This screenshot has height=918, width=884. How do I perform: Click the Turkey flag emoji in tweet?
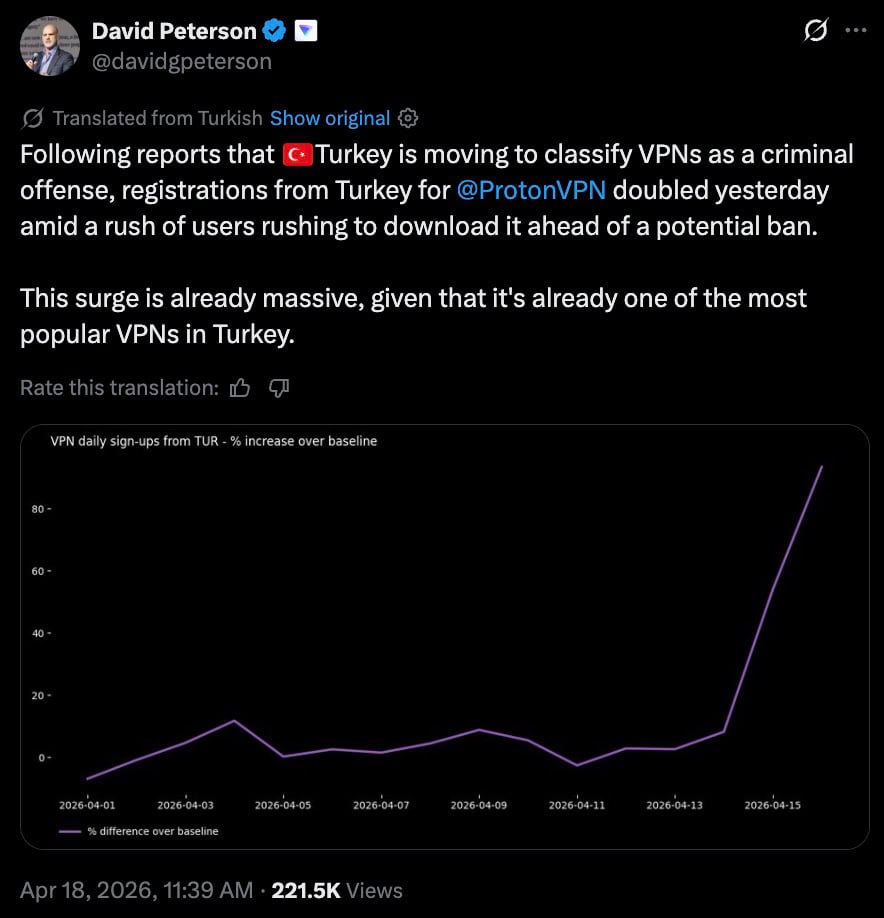click(298, 154)
